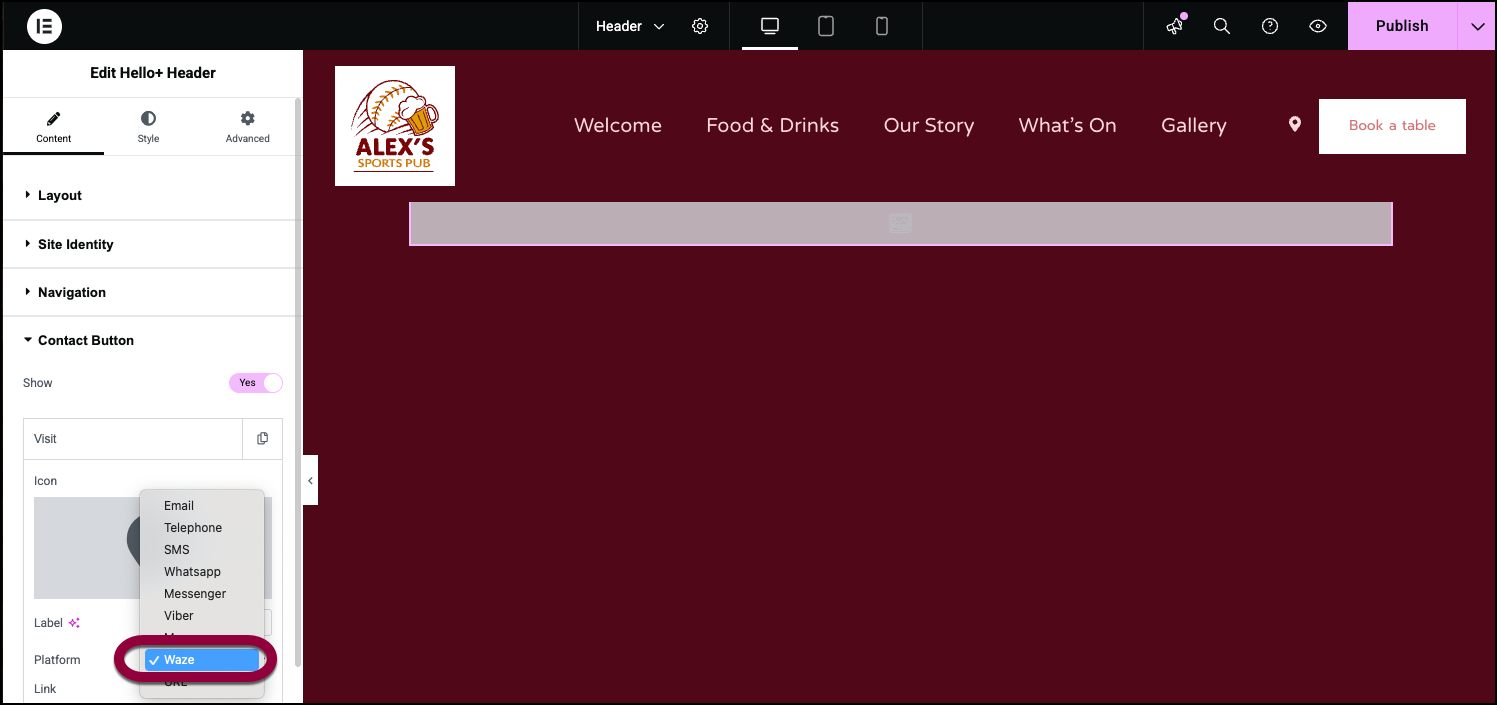The height and width of the screenshot is (705, 1497).
Task: Collapse the editor panel with arrow handle
Action: (x=310, y=481)
